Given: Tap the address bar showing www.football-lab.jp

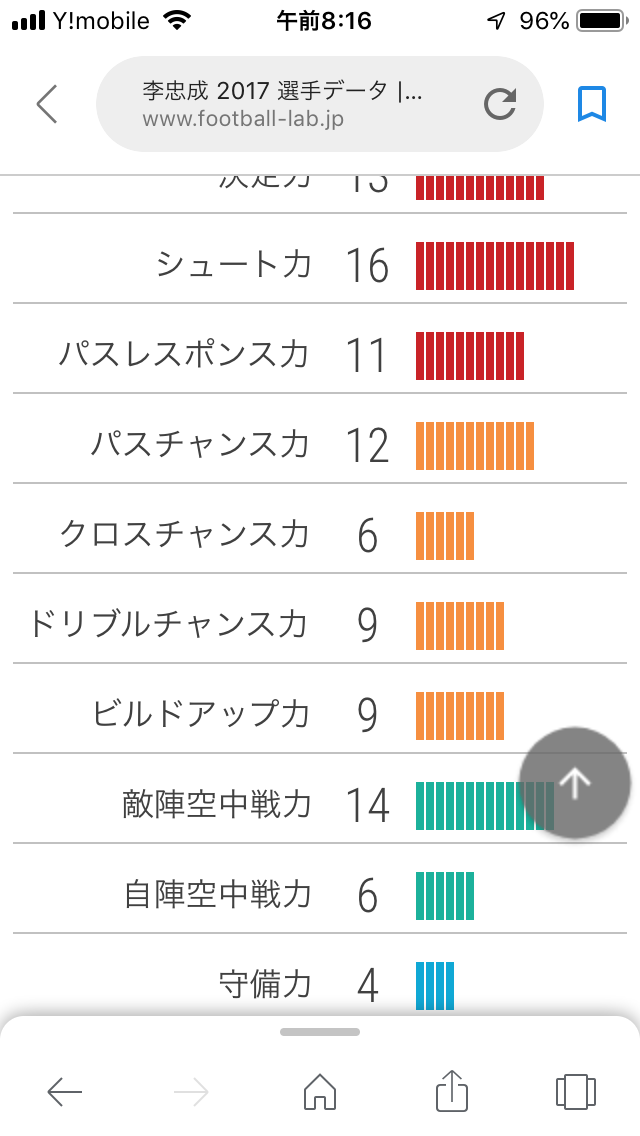Looking at the screenshot, I should 300,104.
